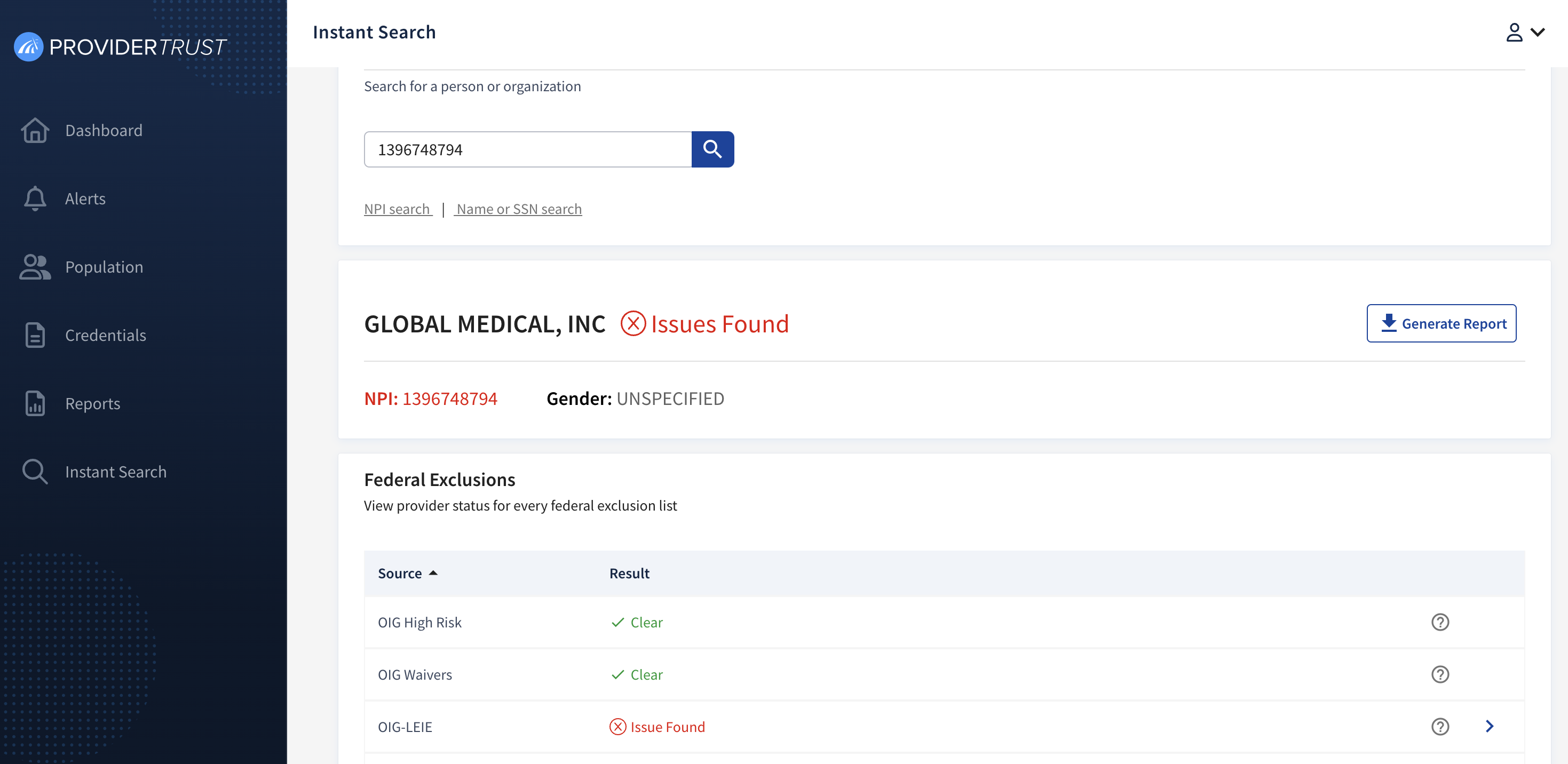Click the Issue Found result text
This screenshot has width=1568, height=764.
668,727
